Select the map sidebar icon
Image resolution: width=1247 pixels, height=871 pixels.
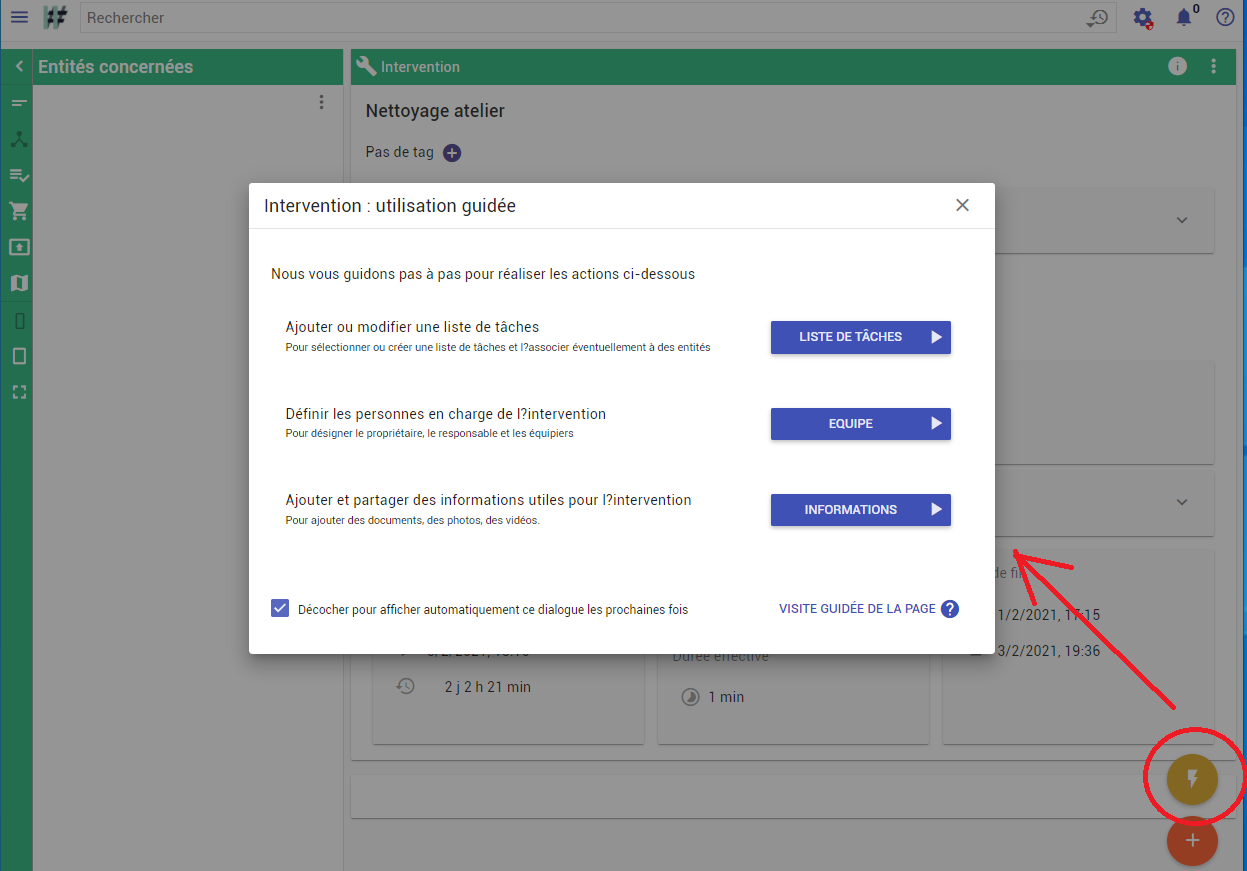19,283
